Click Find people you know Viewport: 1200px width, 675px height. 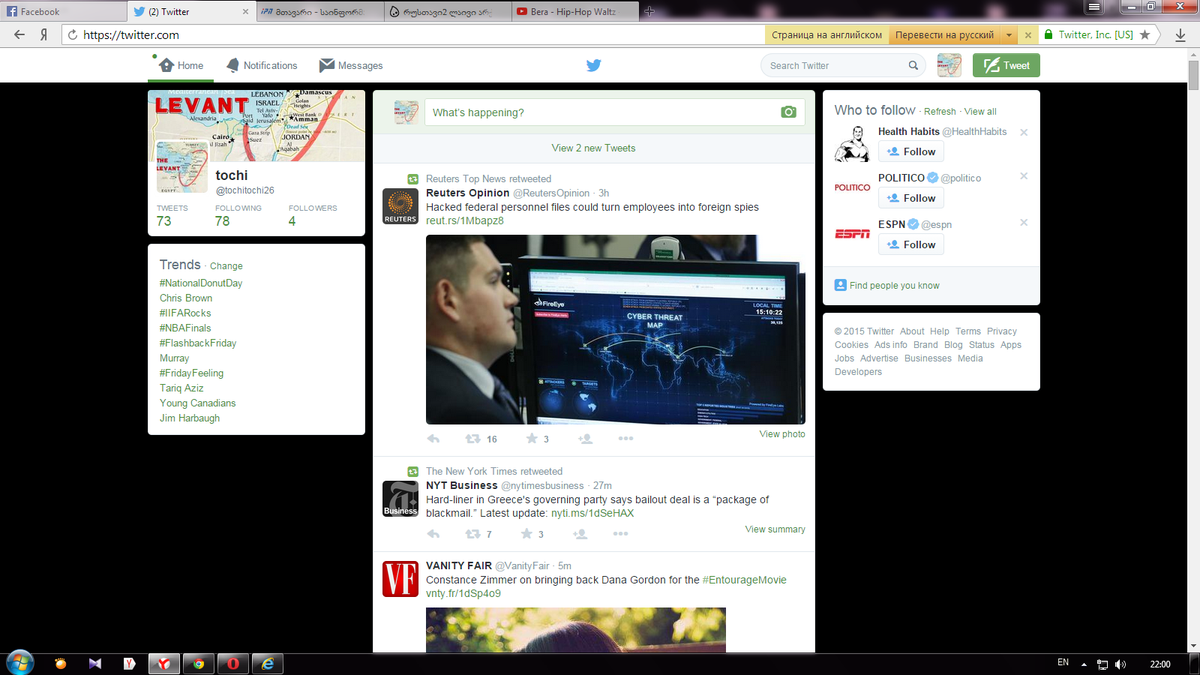[894, 286]
